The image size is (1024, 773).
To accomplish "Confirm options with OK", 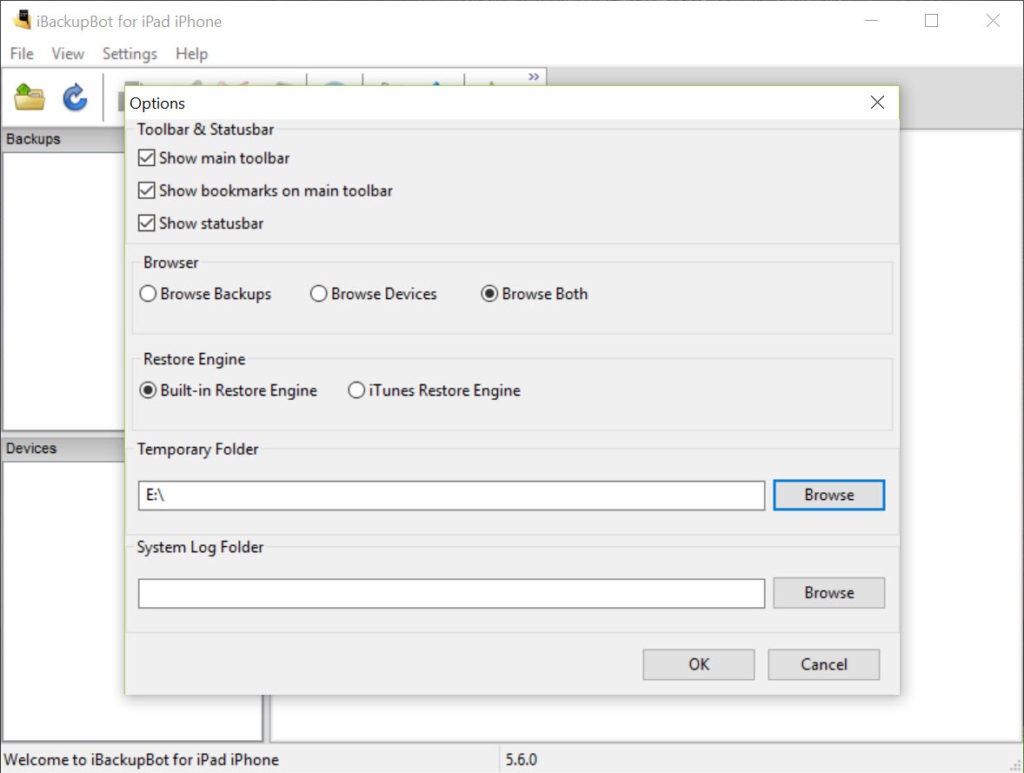I will 698,665.
